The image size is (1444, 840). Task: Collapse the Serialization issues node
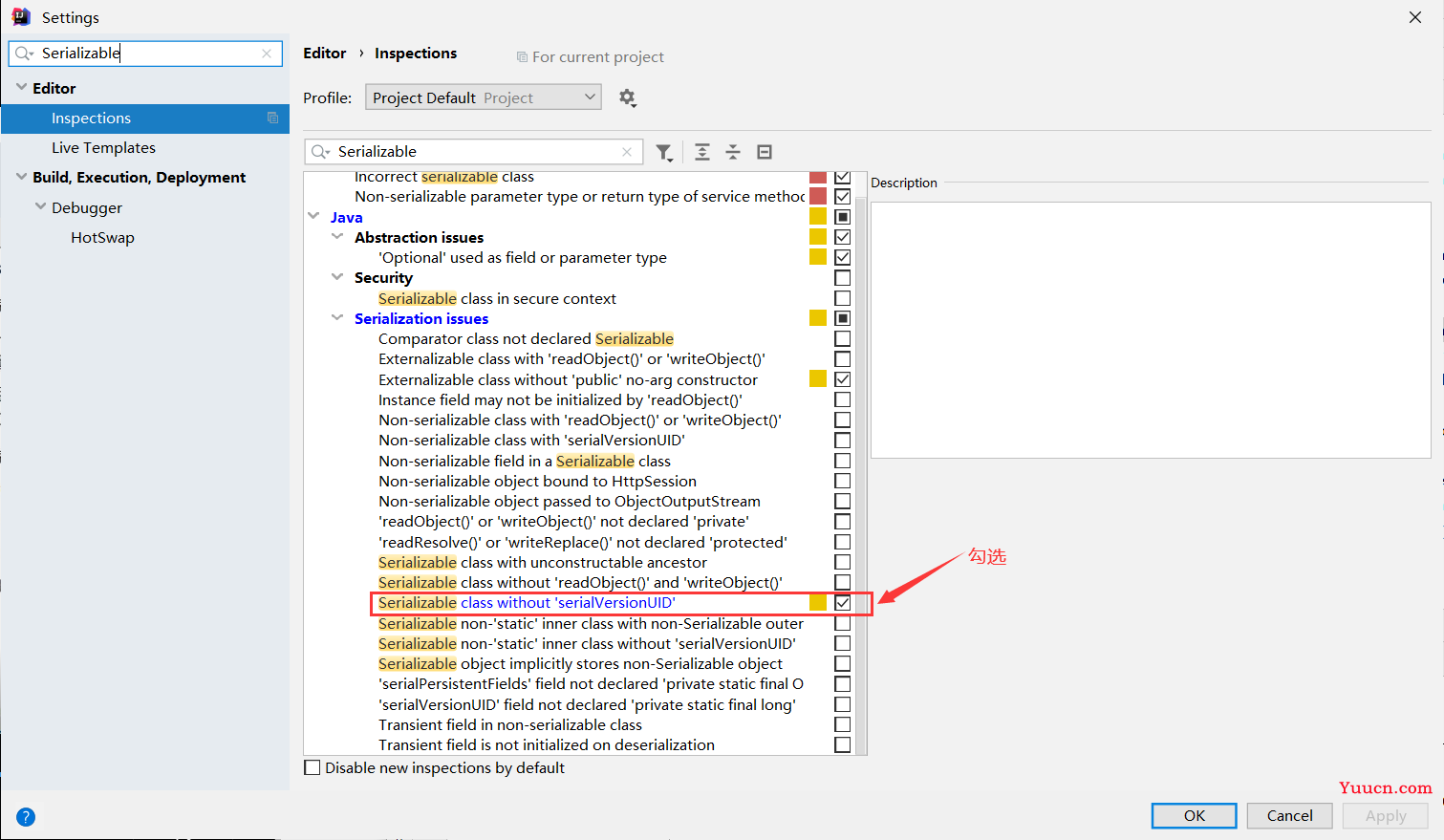(x=337, y=318)
